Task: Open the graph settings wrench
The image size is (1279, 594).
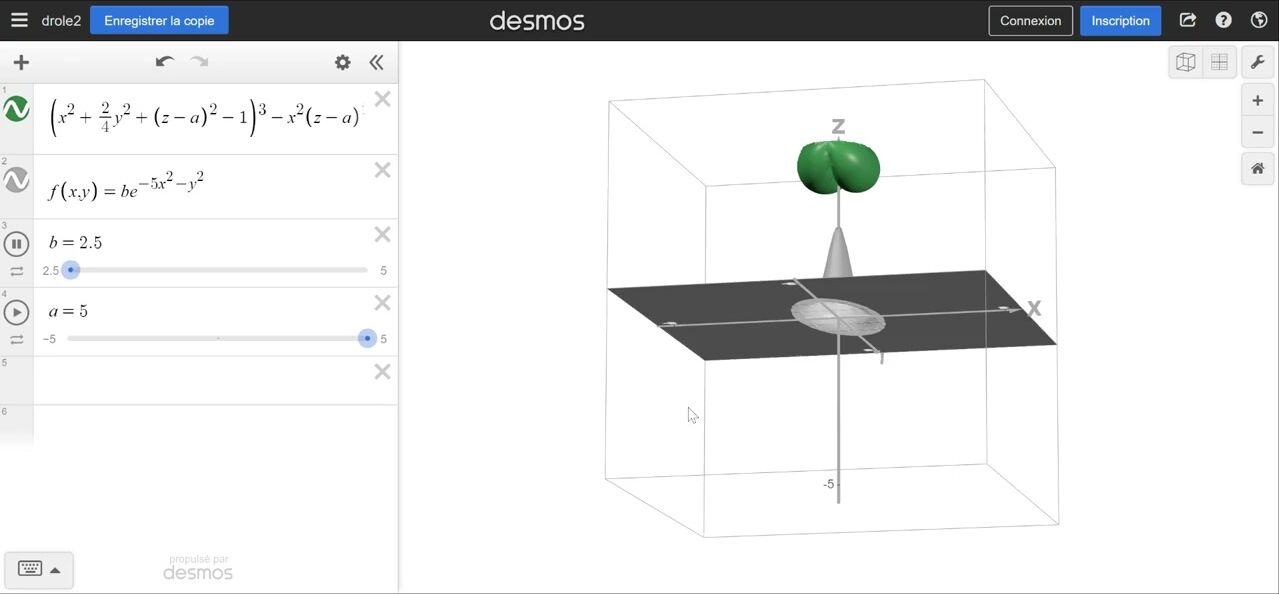Action: [x=1257, y=62]
